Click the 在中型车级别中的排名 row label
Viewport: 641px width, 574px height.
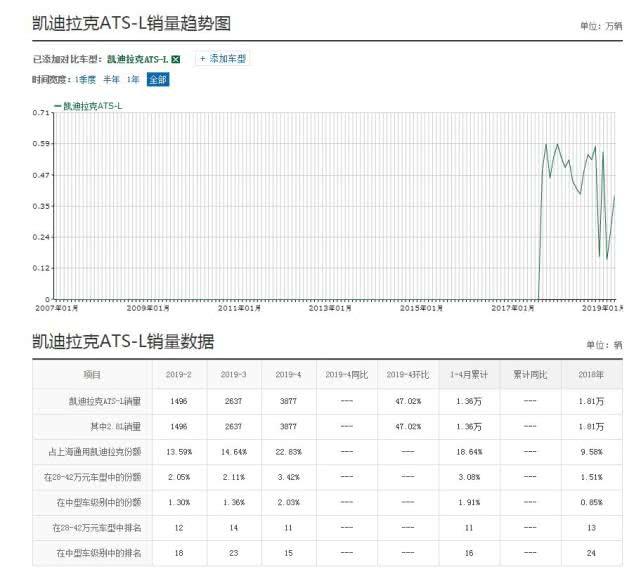[99, 553]
